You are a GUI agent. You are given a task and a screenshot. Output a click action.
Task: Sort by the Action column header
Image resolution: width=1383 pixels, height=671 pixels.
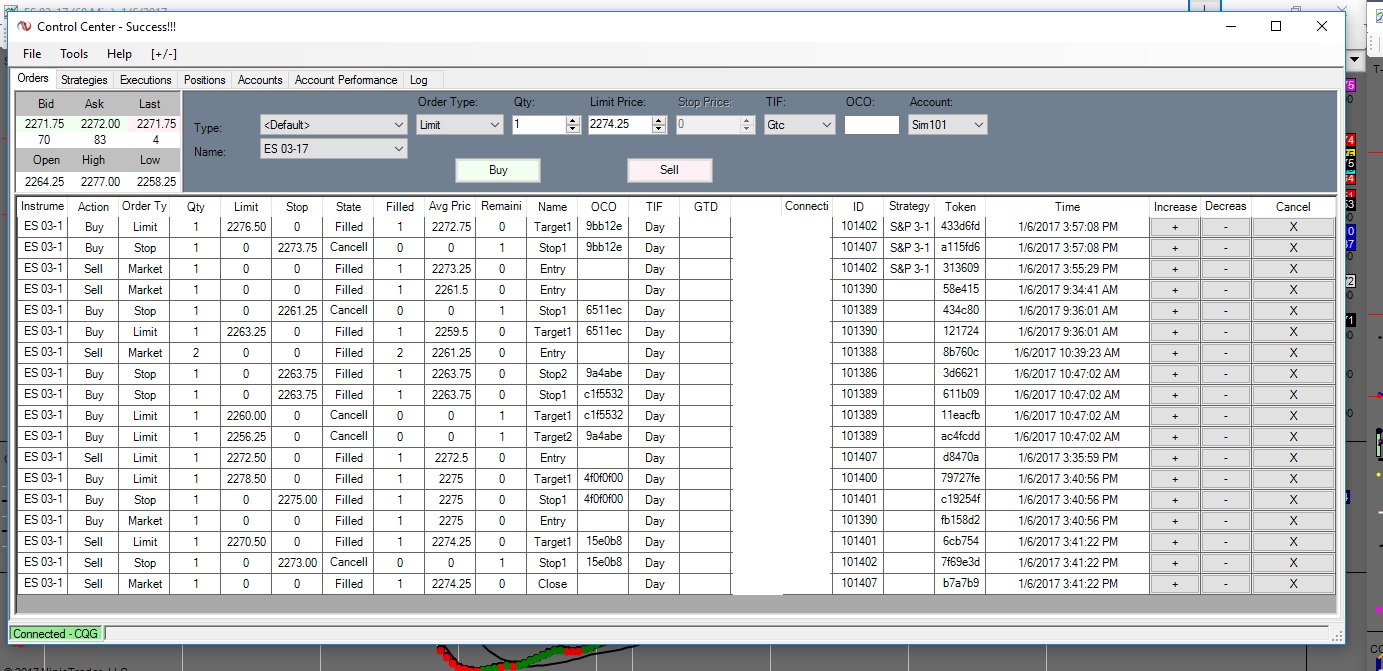[93, 206]
